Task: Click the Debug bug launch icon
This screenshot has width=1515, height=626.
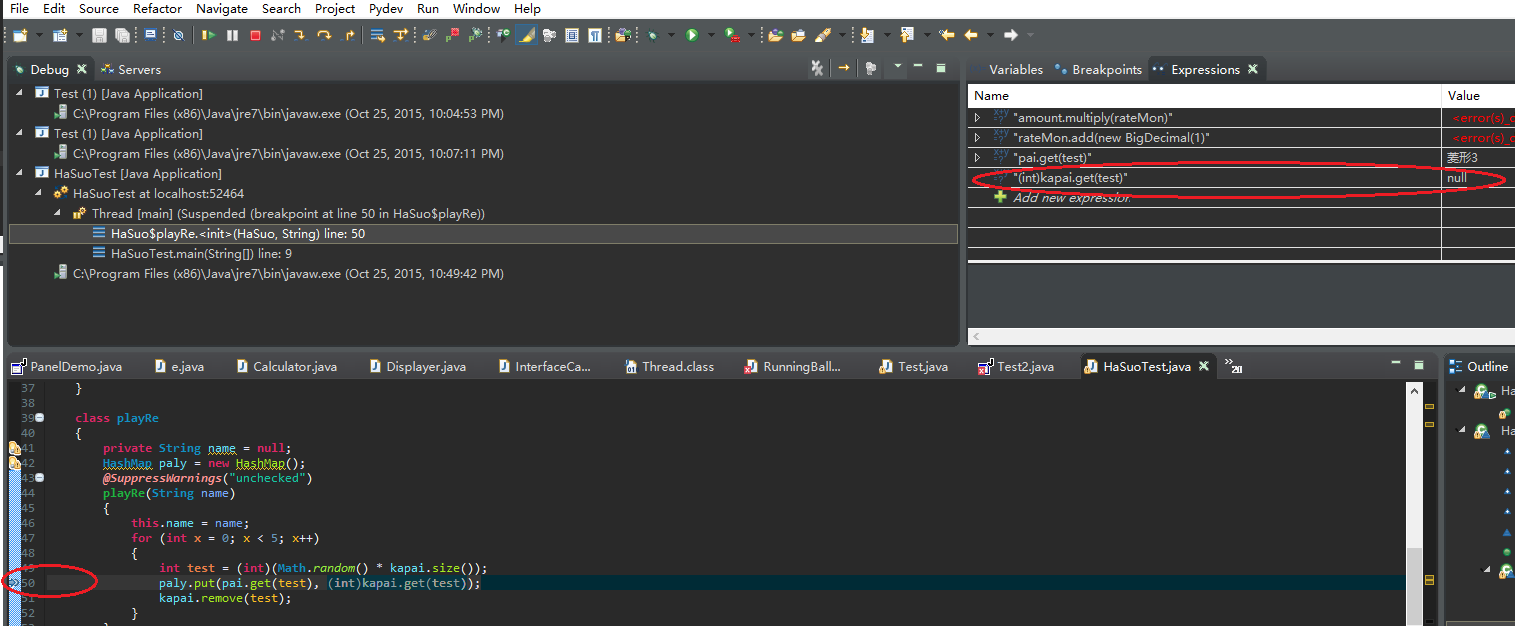Action: (x=651, y=35)
